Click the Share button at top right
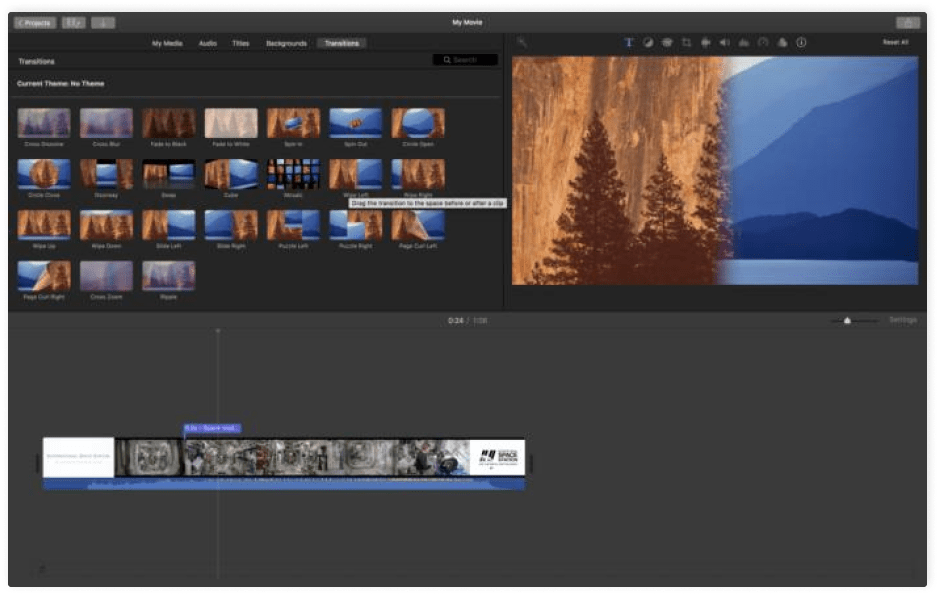939x595 pixels. pos(908,23)
